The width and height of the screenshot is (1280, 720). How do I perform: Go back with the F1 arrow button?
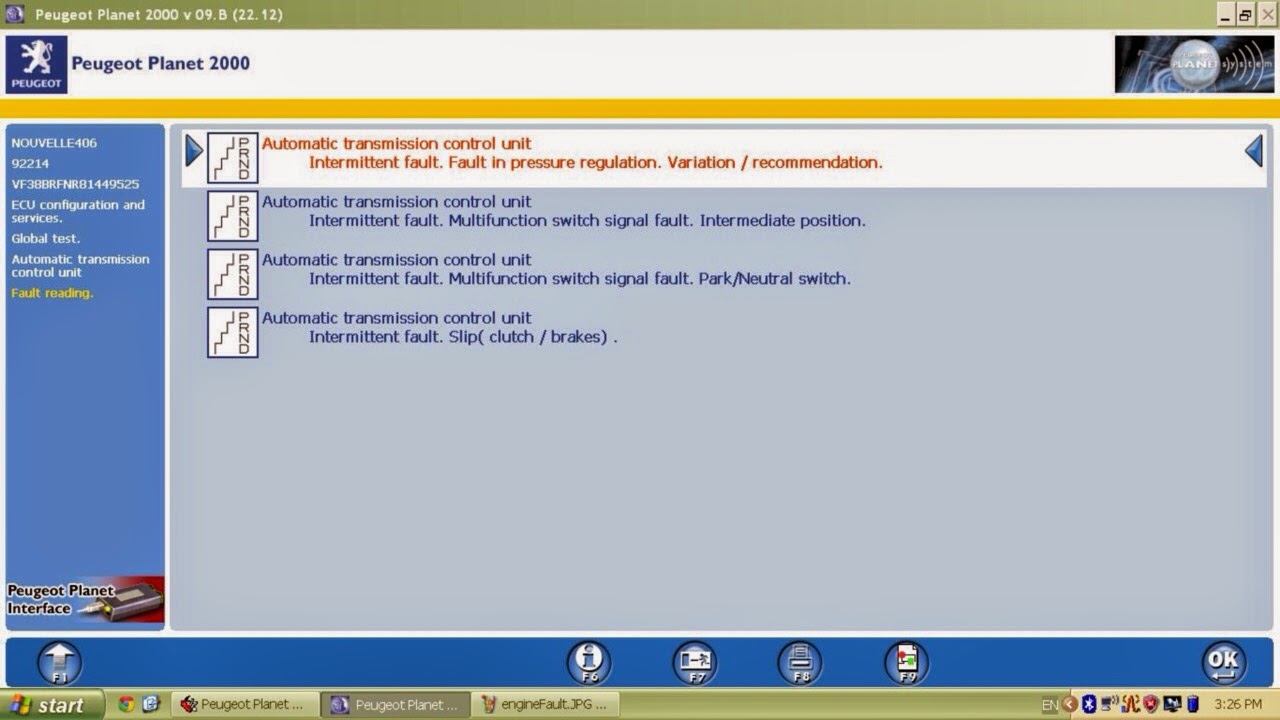59,662
